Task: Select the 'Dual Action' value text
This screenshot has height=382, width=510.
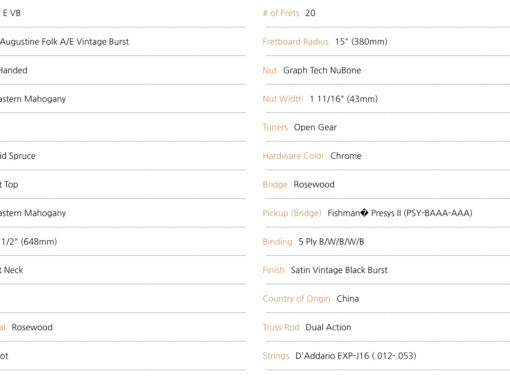Action: click(x=328, y=327)
